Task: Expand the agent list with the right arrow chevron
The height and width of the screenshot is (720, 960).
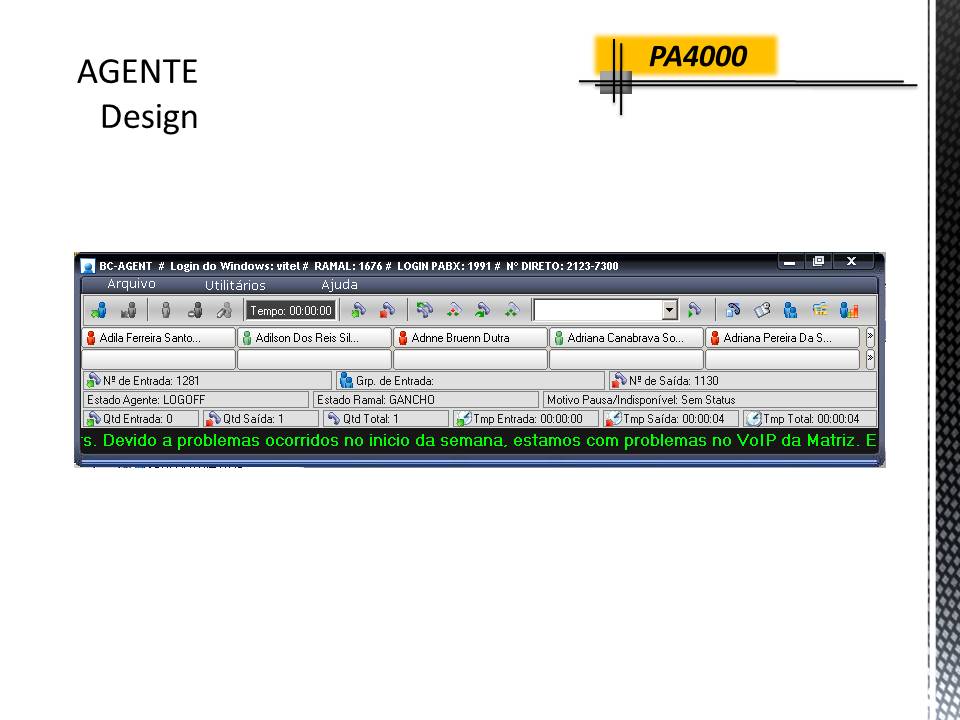Action: 869,337
